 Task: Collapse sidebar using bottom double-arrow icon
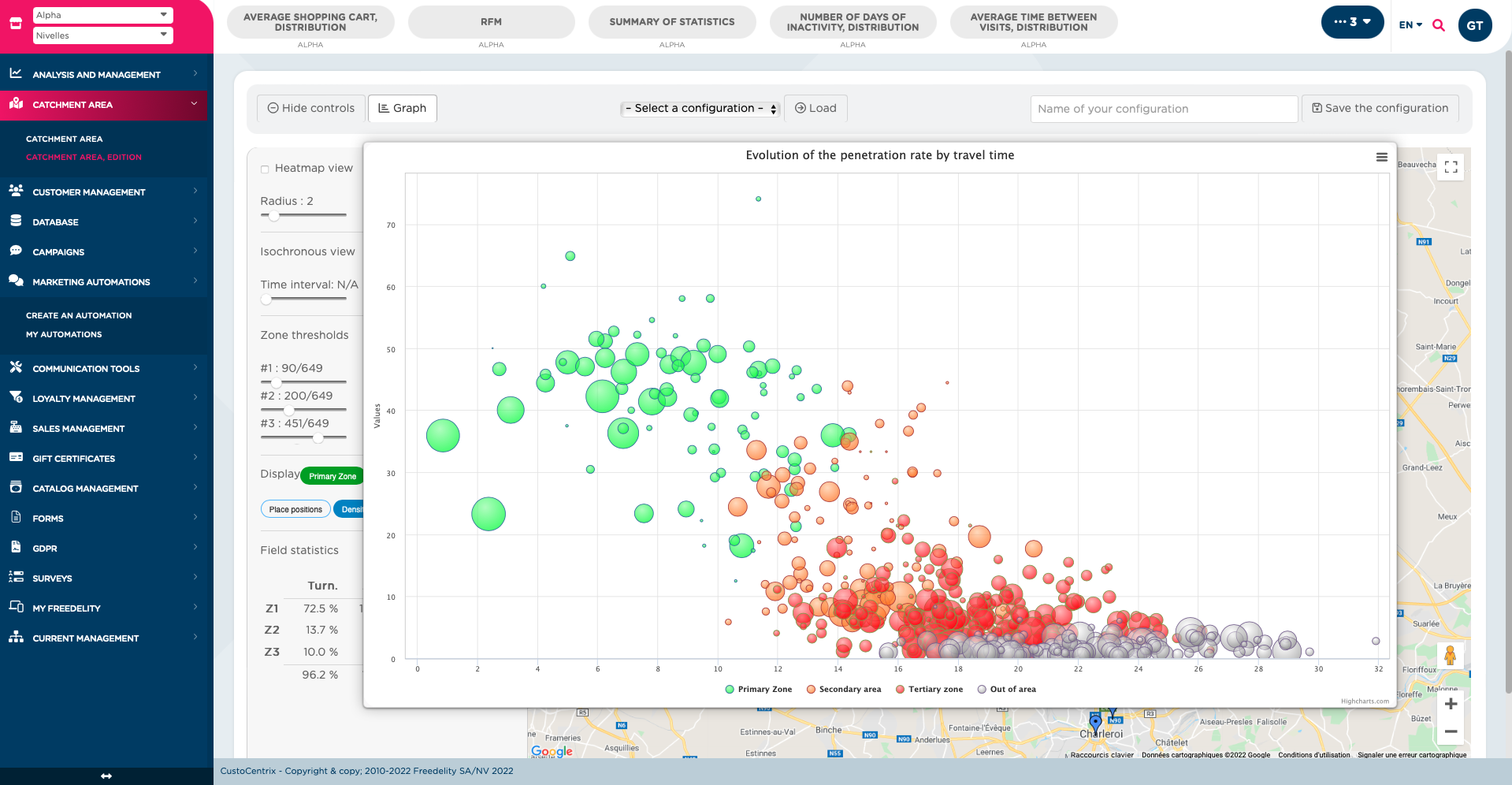click(x=106, y=776)
